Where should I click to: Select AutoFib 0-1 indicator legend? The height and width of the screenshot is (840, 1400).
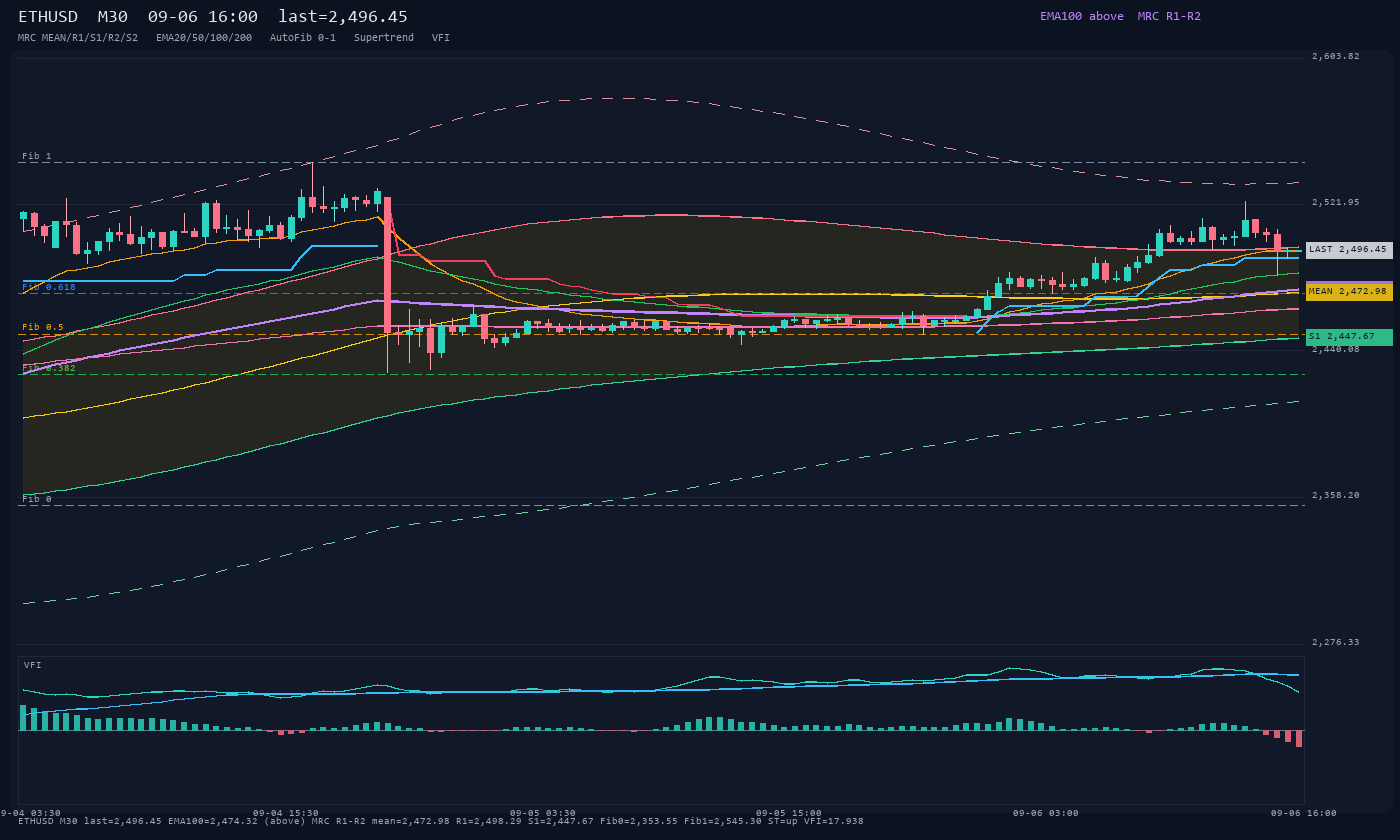tap(303, 38)
